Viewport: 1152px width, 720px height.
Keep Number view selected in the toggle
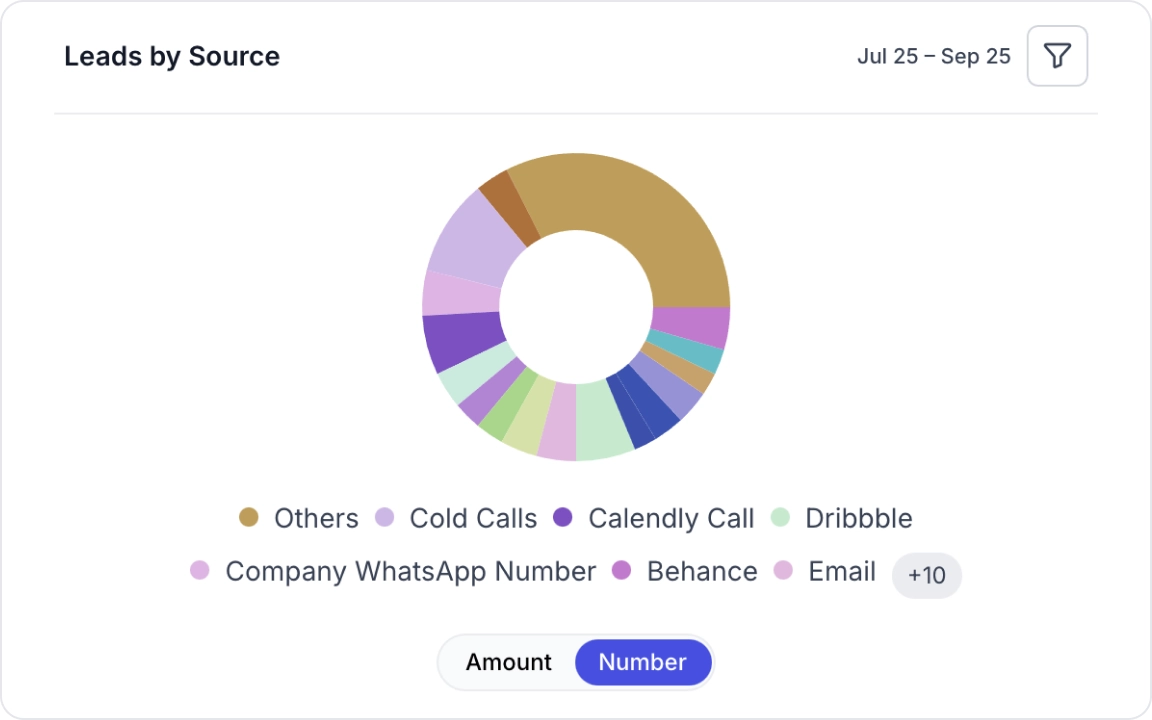pyautogui.click(x=643, y=662)
